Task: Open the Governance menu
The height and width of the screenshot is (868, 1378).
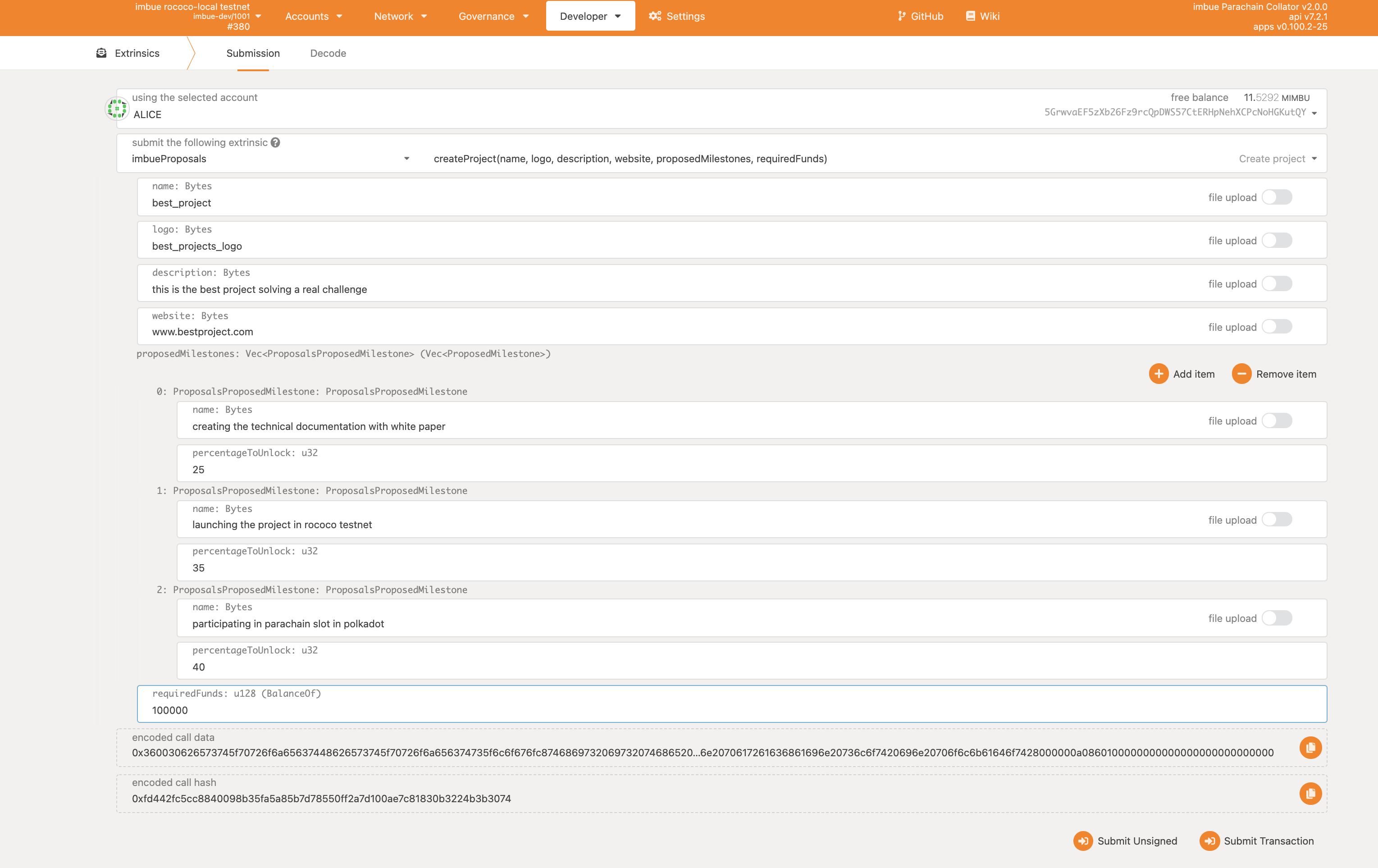Action: pos(493,16)
